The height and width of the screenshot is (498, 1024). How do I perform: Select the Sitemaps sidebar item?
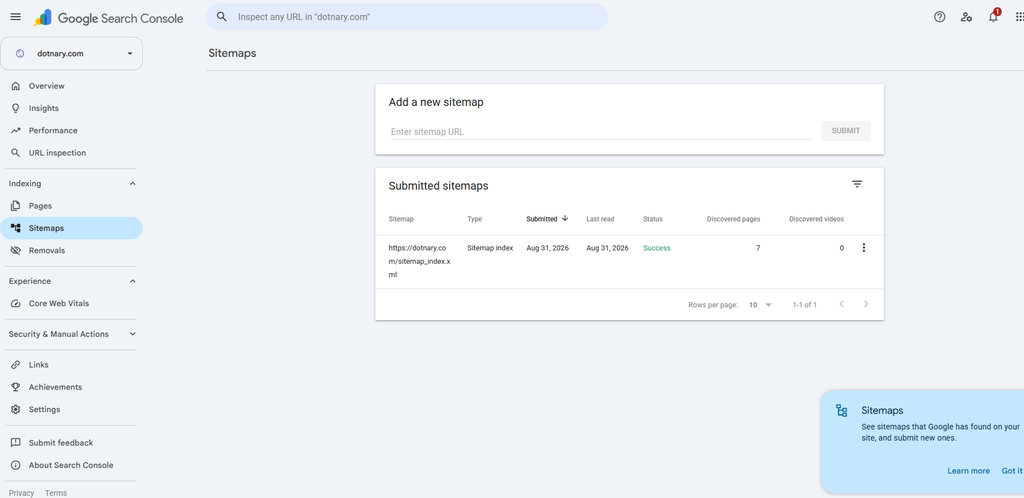[71, 228]
